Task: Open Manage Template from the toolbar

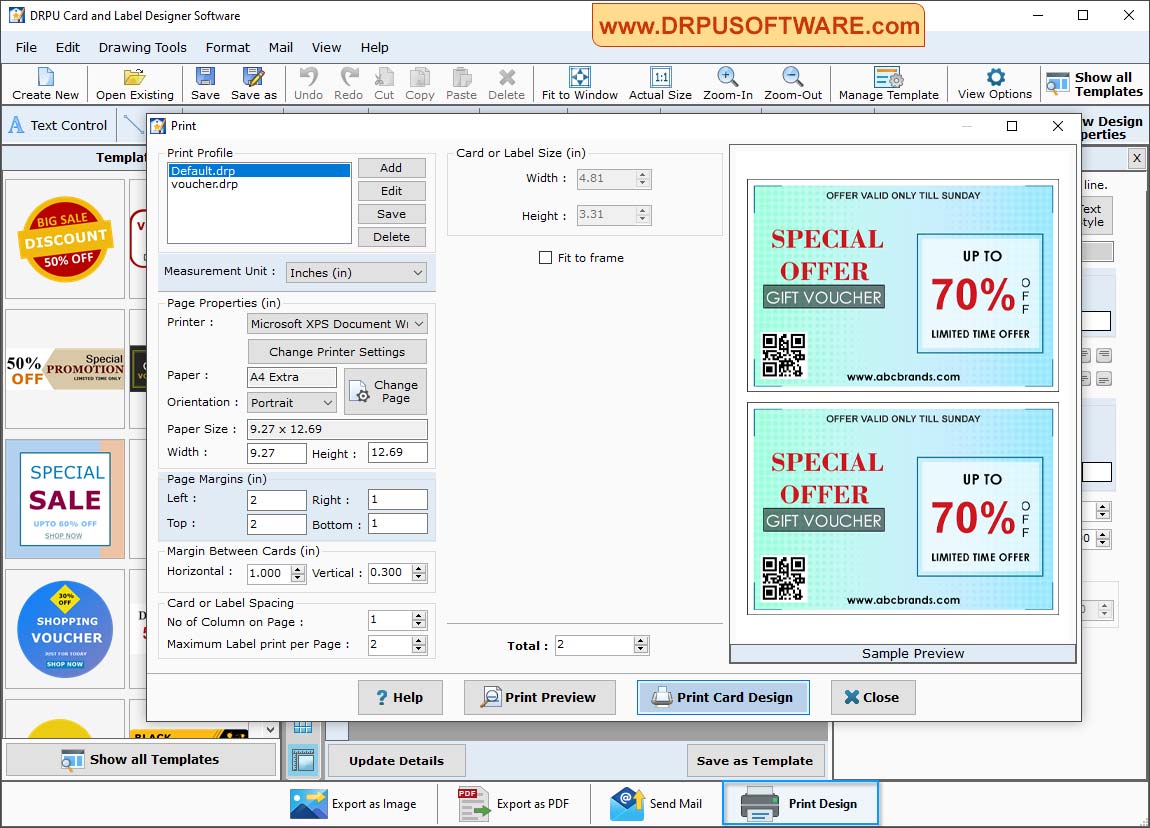Action: click(888, 83)
